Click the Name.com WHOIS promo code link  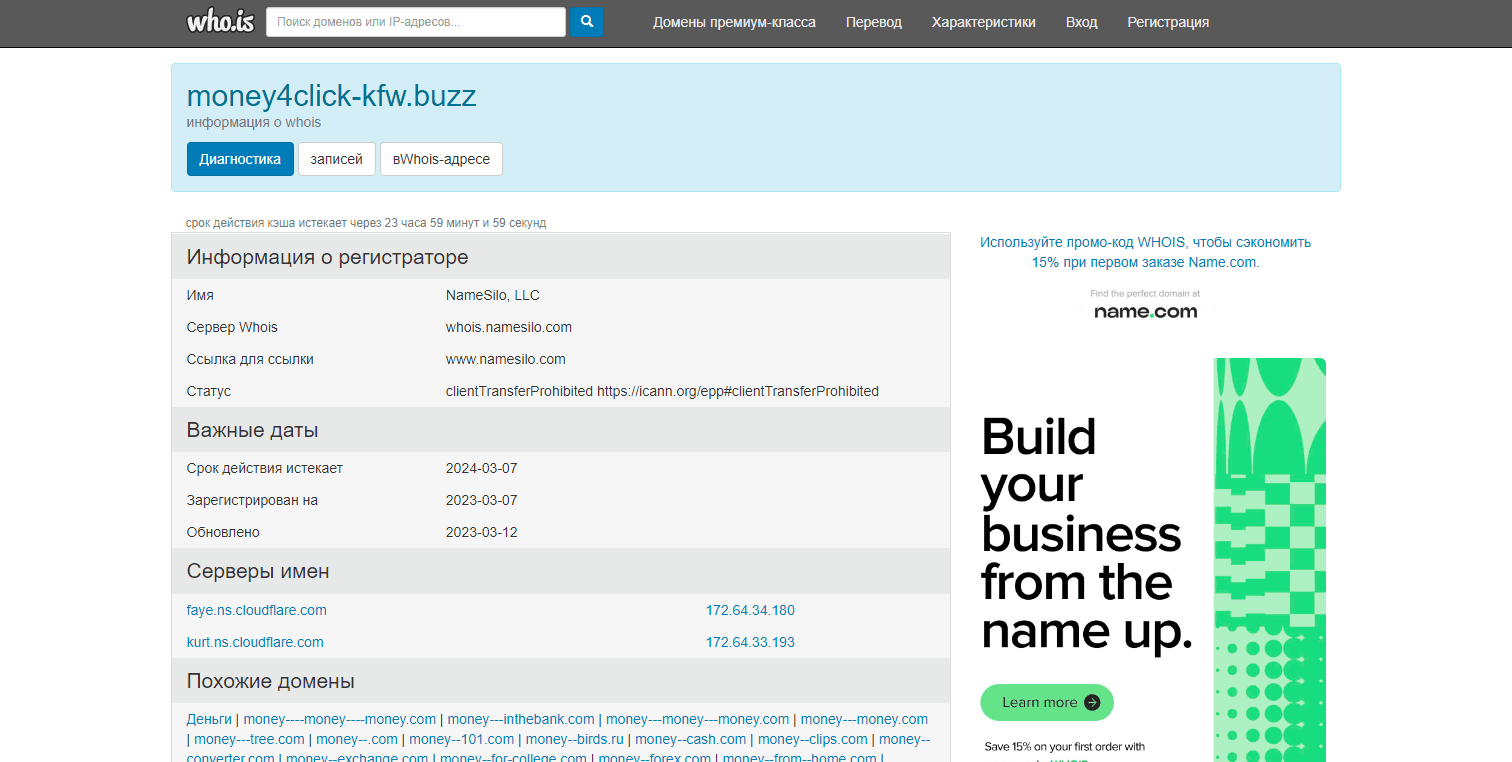[x=1145, y=252]
